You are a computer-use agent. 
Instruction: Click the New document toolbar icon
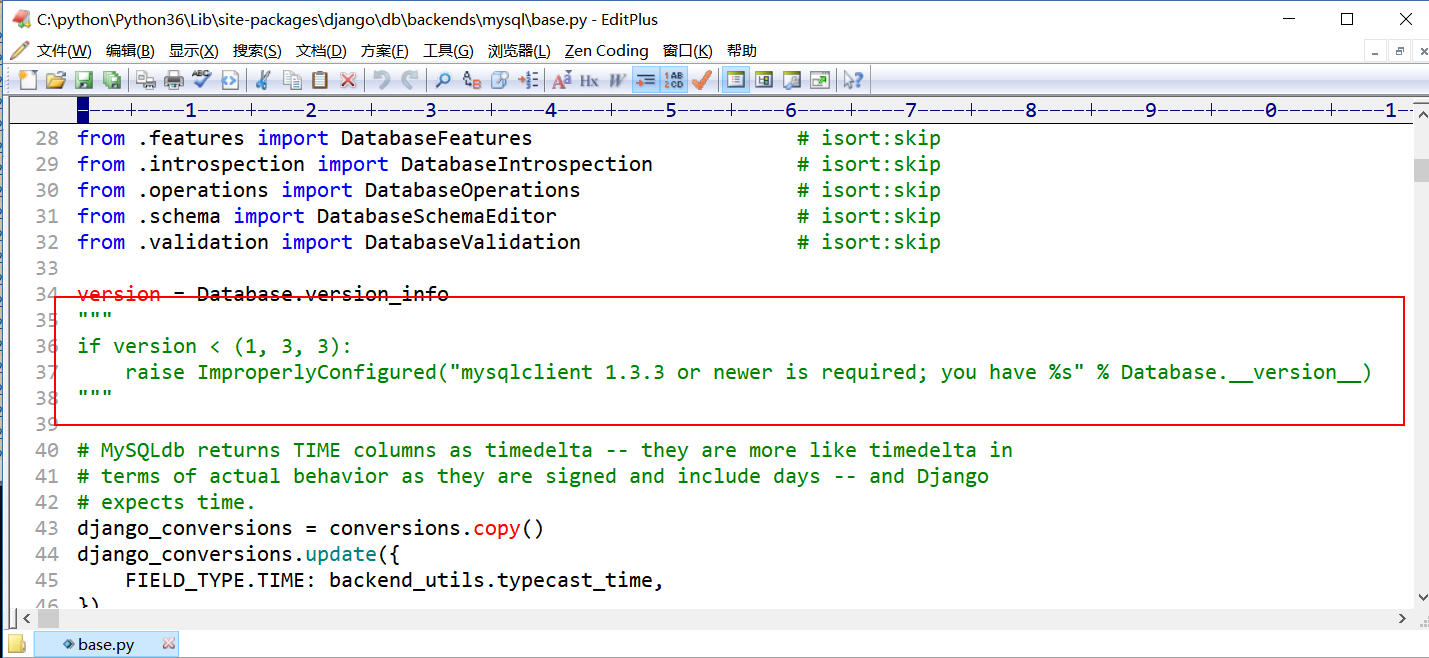pos(28,80)
